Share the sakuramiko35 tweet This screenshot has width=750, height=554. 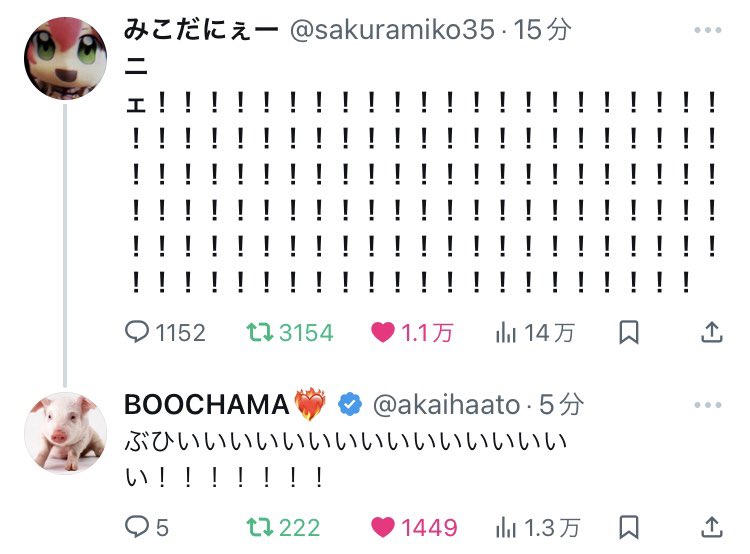pyautogui.click(x=712, y=332)
